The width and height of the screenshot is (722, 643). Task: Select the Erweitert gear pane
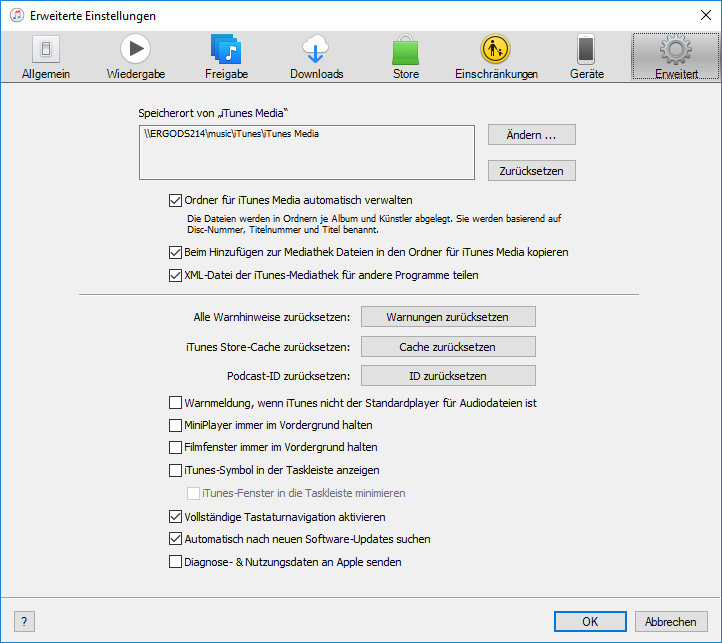click(675, 57)
